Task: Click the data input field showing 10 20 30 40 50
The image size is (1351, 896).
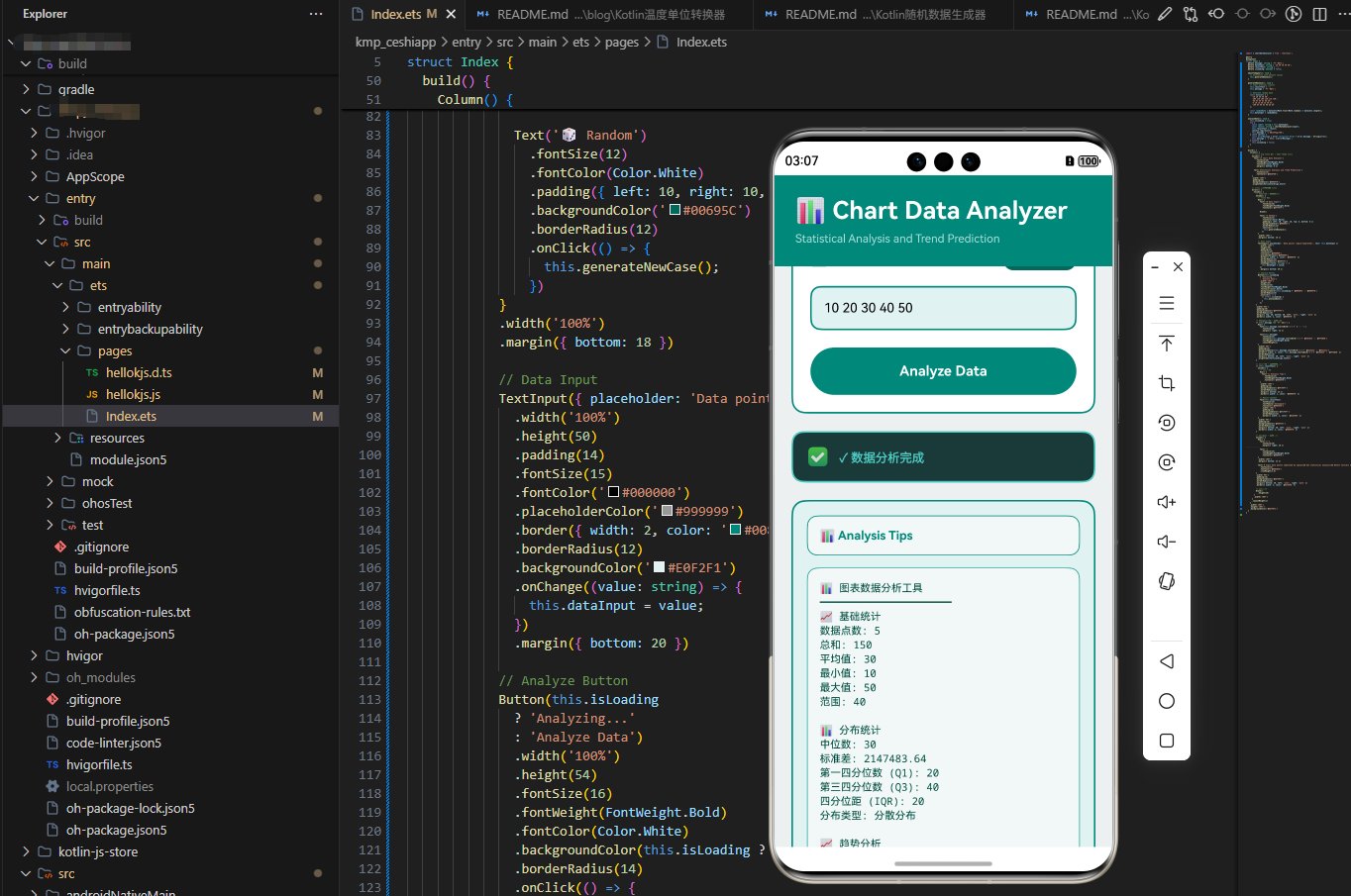Action: pos(943,308)
